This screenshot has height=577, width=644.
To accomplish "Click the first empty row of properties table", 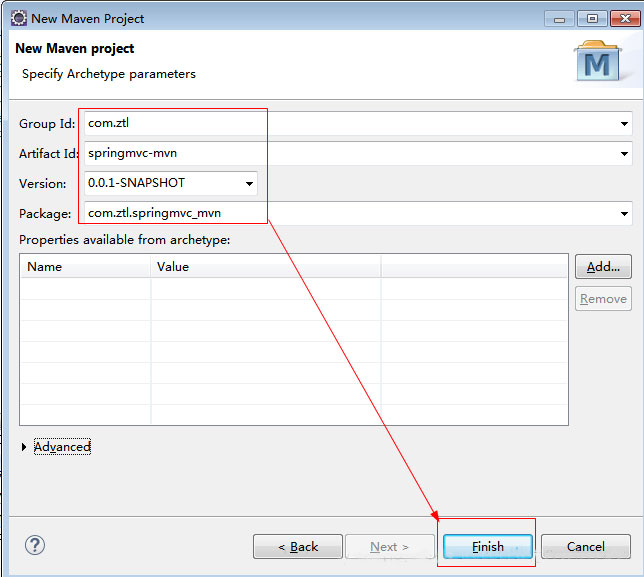I will click(294, 289).
